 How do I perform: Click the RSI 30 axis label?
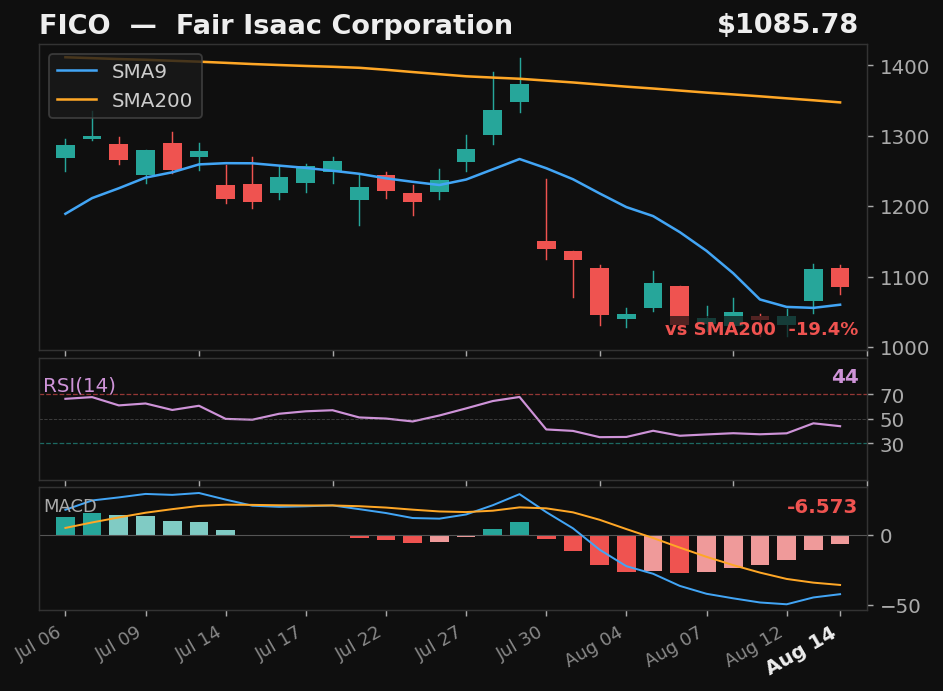(892, 445)
